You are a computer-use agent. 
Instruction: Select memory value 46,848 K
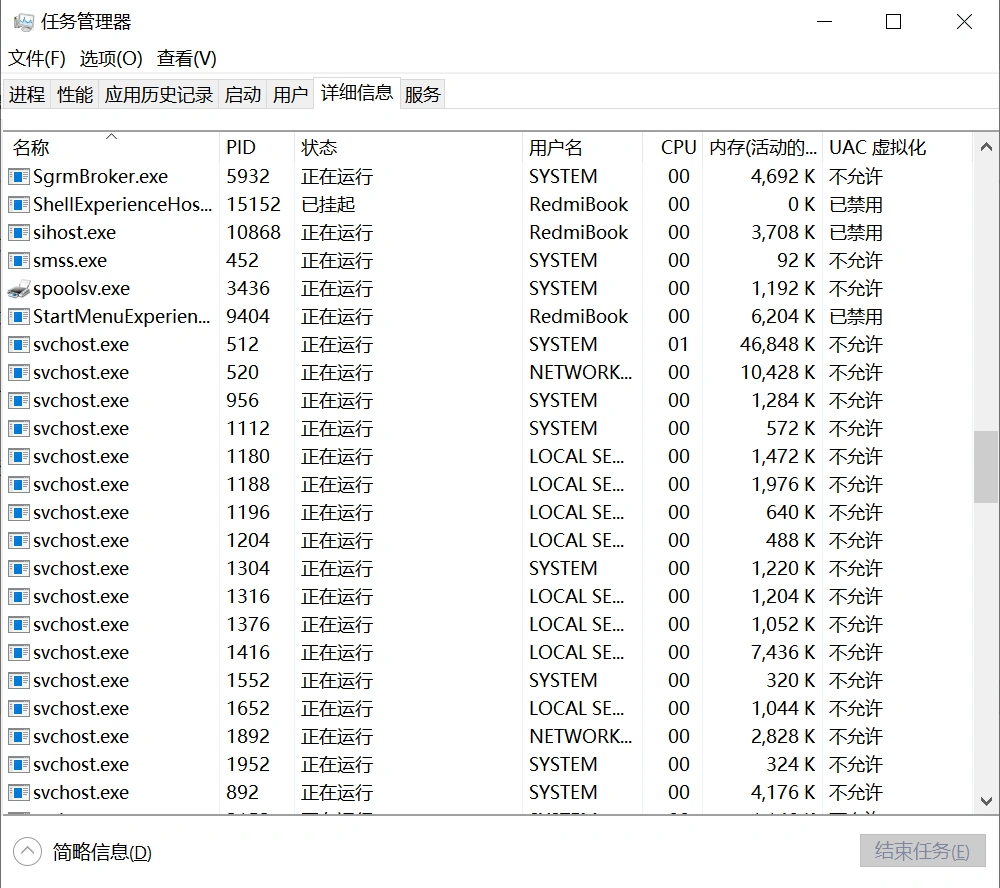[x=777, y=344]
